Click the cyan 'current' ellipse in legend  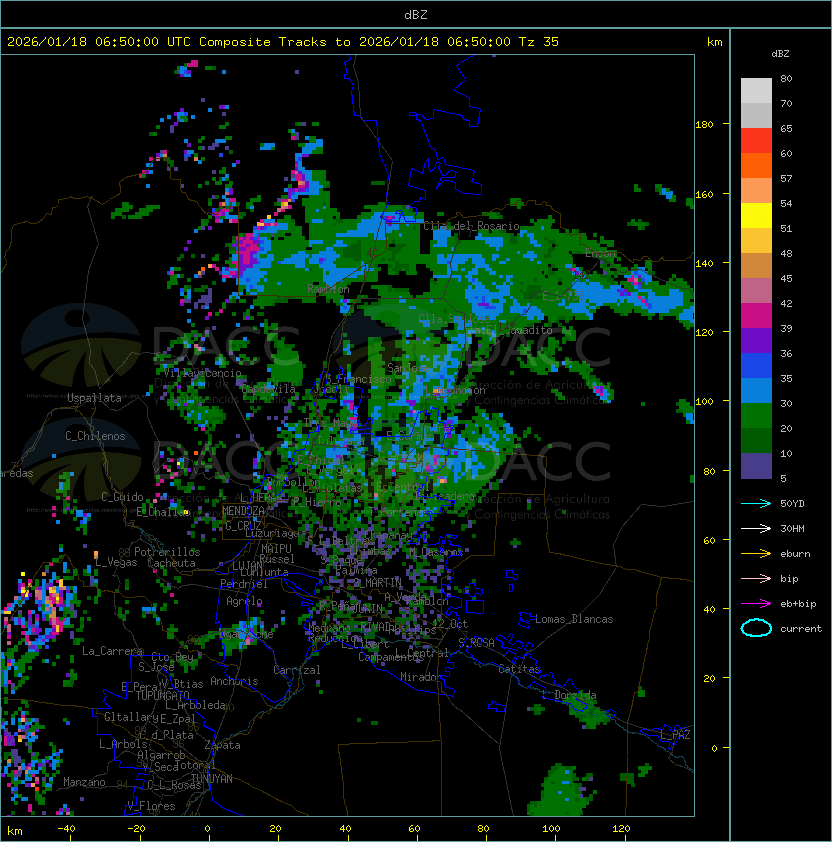(756, 628)
